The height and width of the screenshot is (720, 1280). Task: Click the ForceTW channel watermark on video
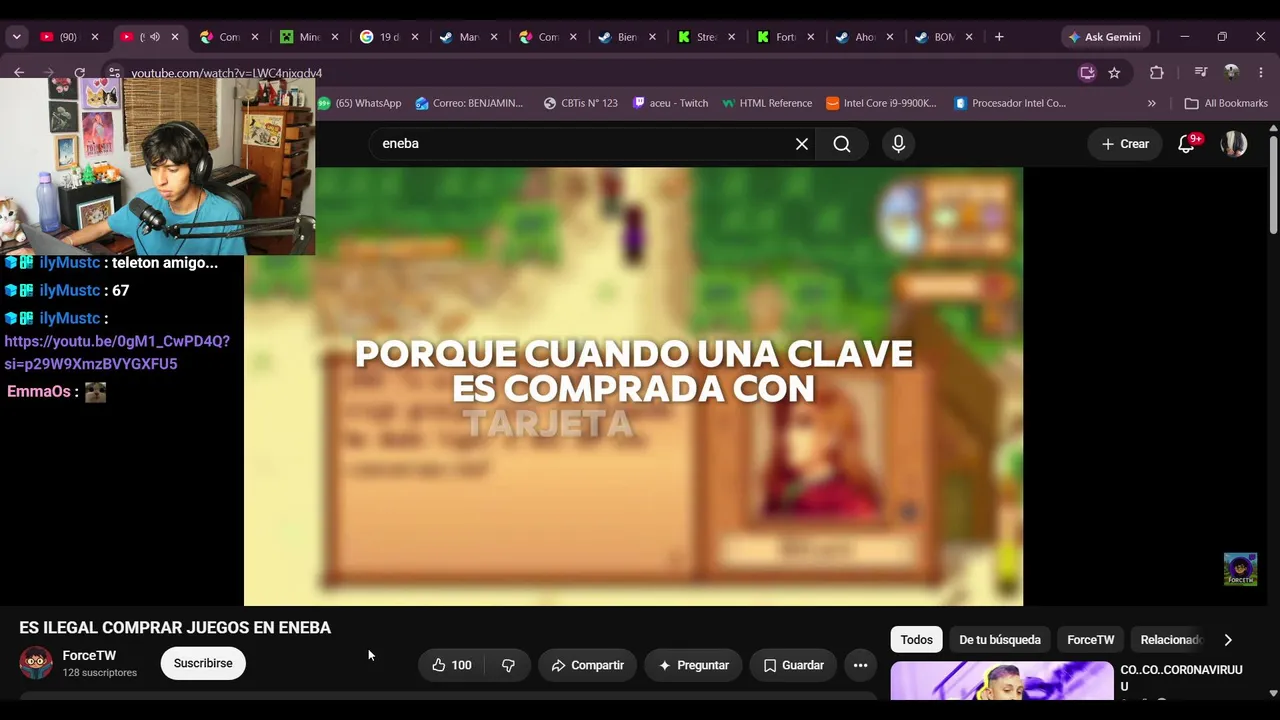tap(1240, 569)
